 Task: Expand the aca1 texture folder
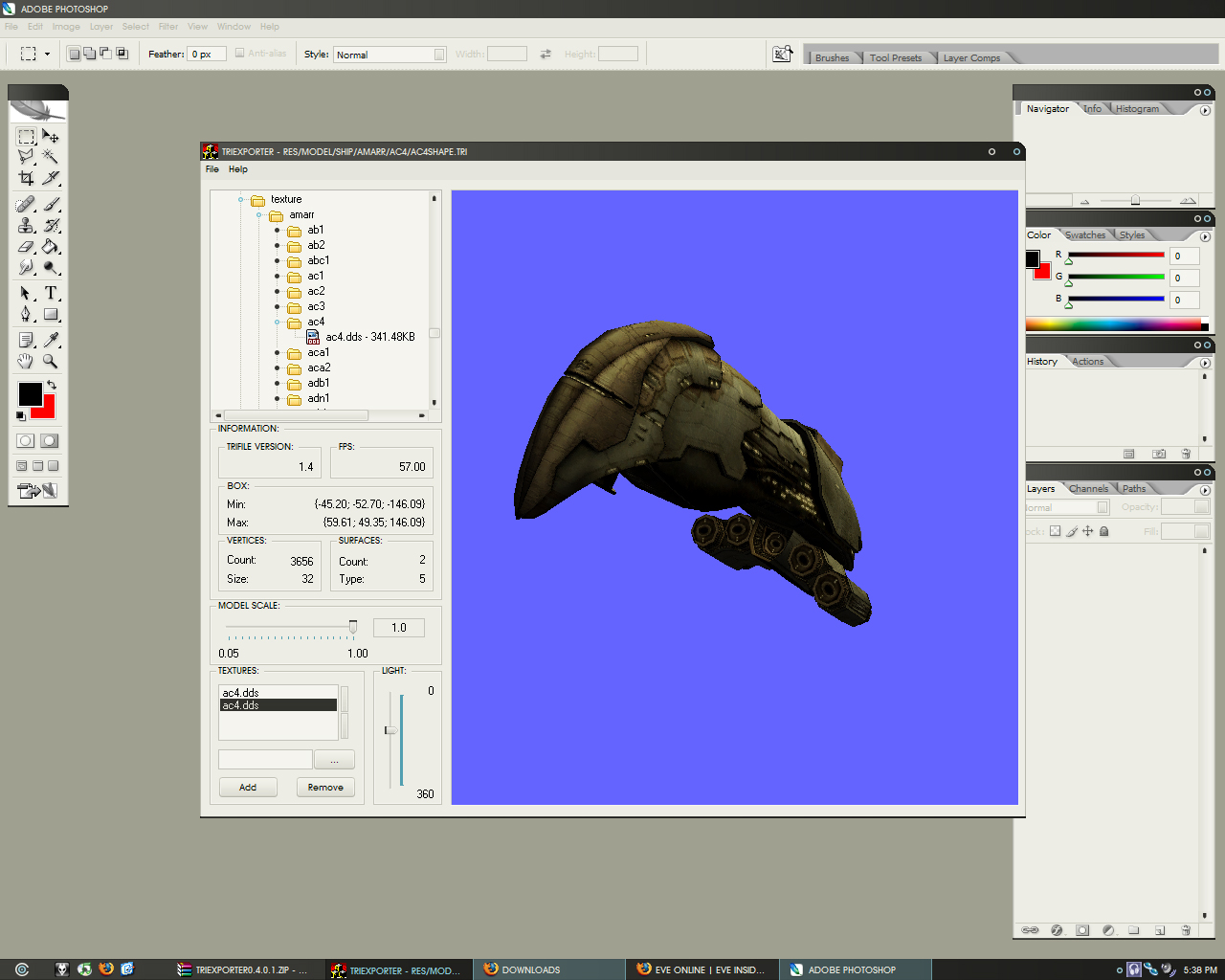pos(278,353)
